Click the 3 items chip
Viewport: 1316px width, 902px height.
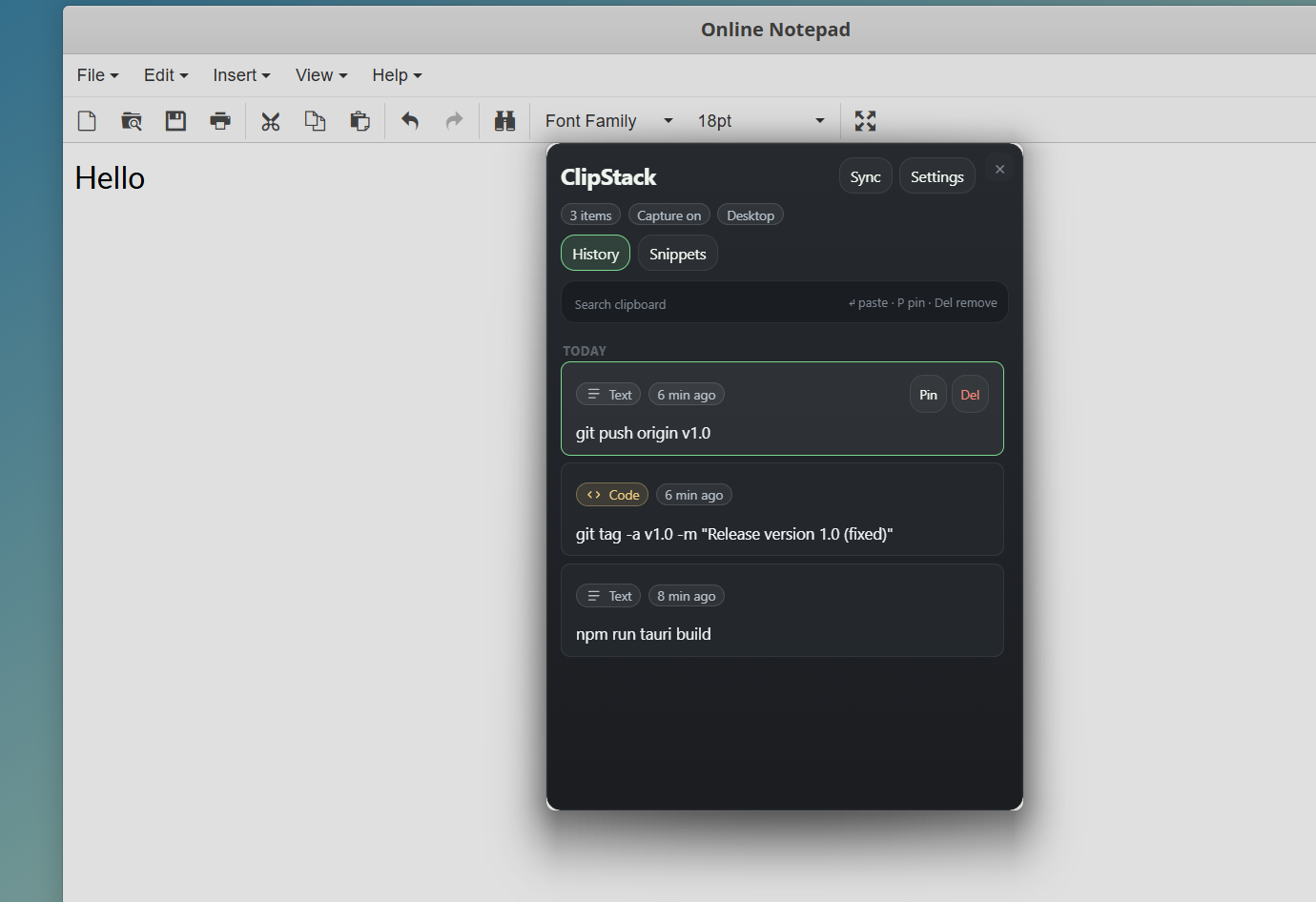[591, 215]
